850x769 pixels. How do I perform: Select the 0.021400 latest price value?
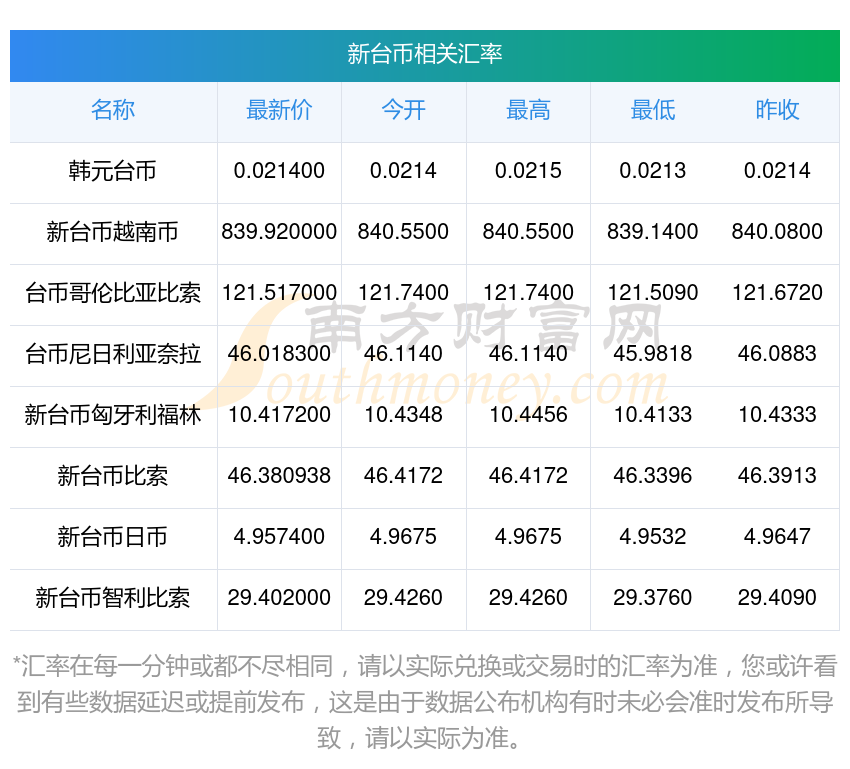tap(279, 171)
